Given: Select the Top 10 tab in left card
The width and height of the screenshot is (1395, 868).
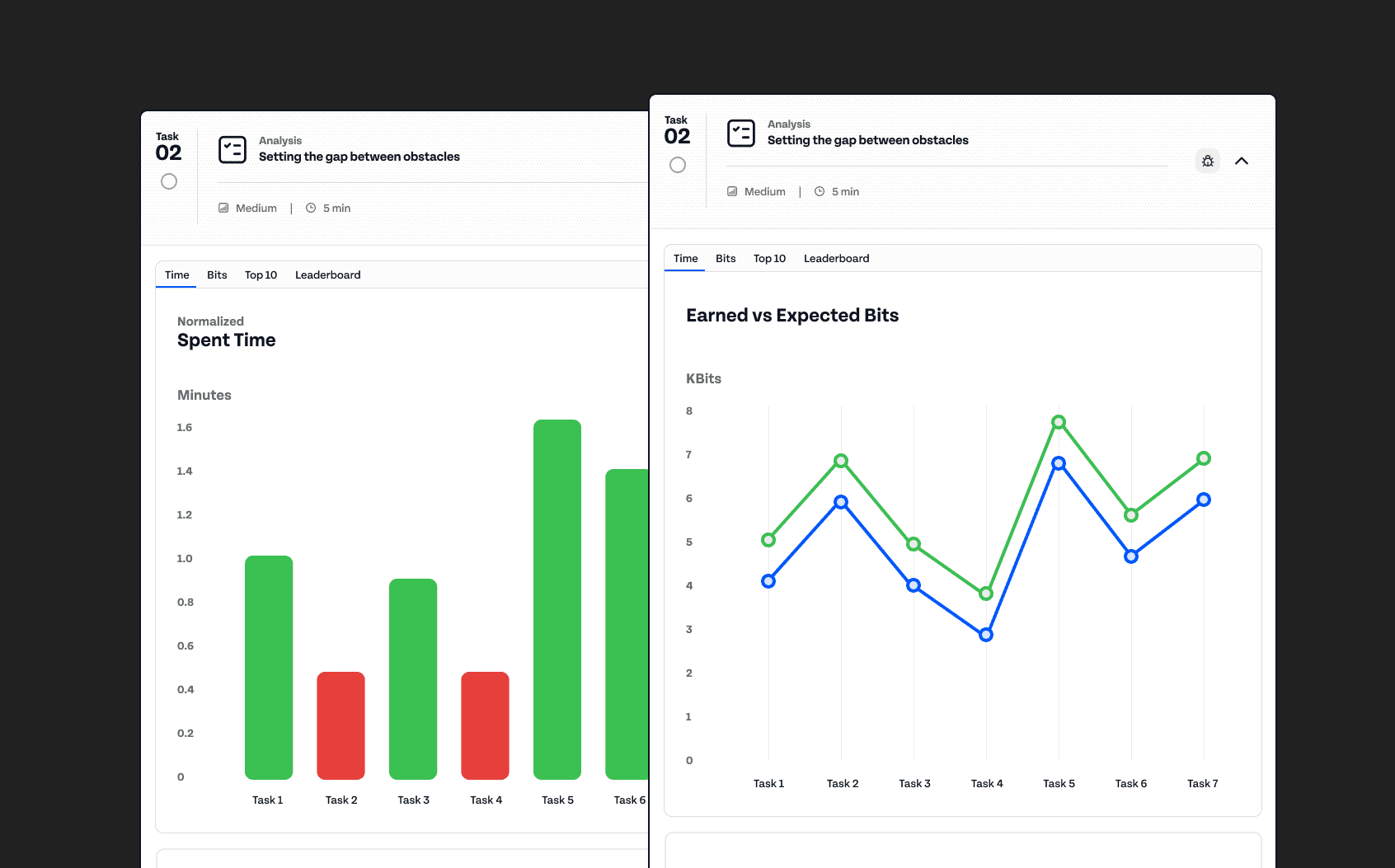Looking at the screenshot, I should [261, 274].
